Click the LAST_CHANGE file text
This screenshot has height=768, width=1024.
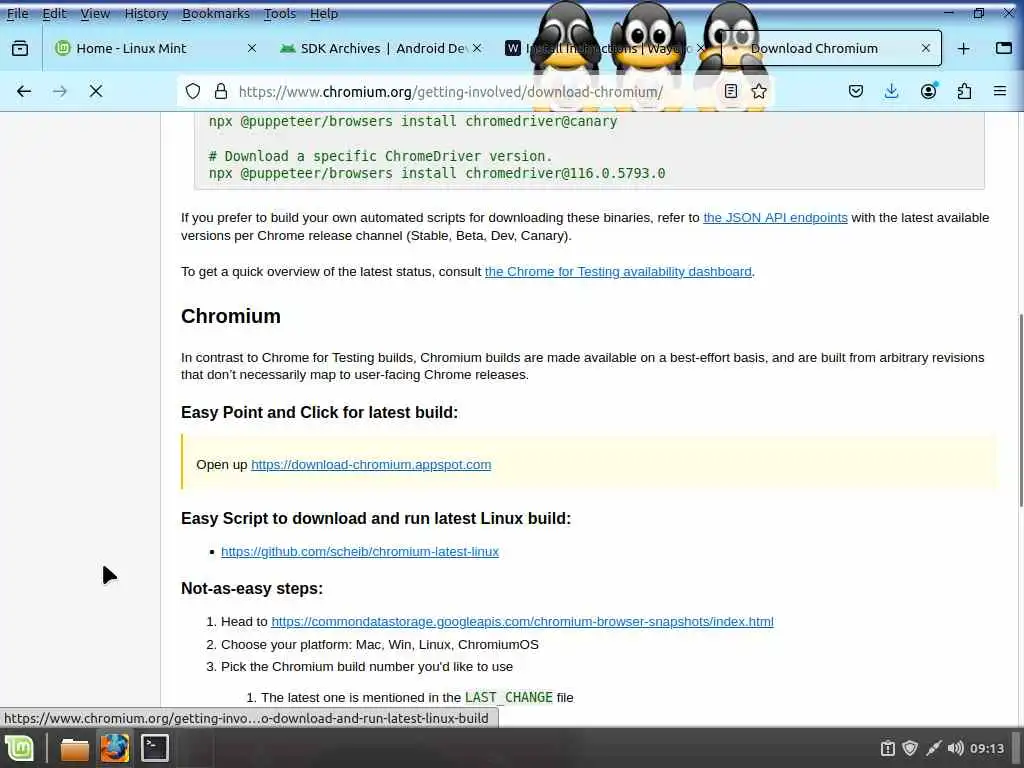pos(509,697)
